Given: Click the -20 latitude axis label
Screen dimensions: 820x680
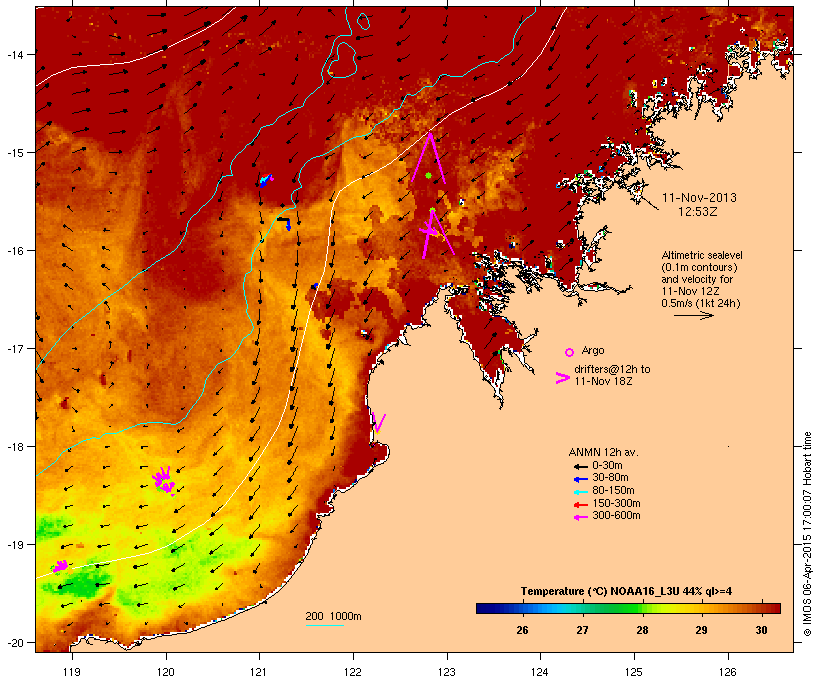Looking at the screenshot, I should coord(15,643).
